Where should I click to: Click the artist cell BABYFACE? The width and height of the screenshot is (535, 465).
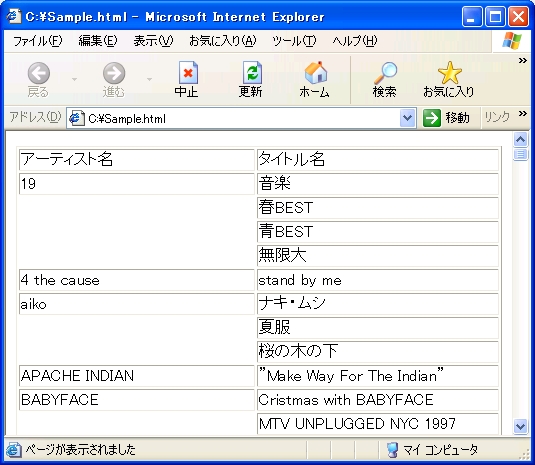click(136, 399)
